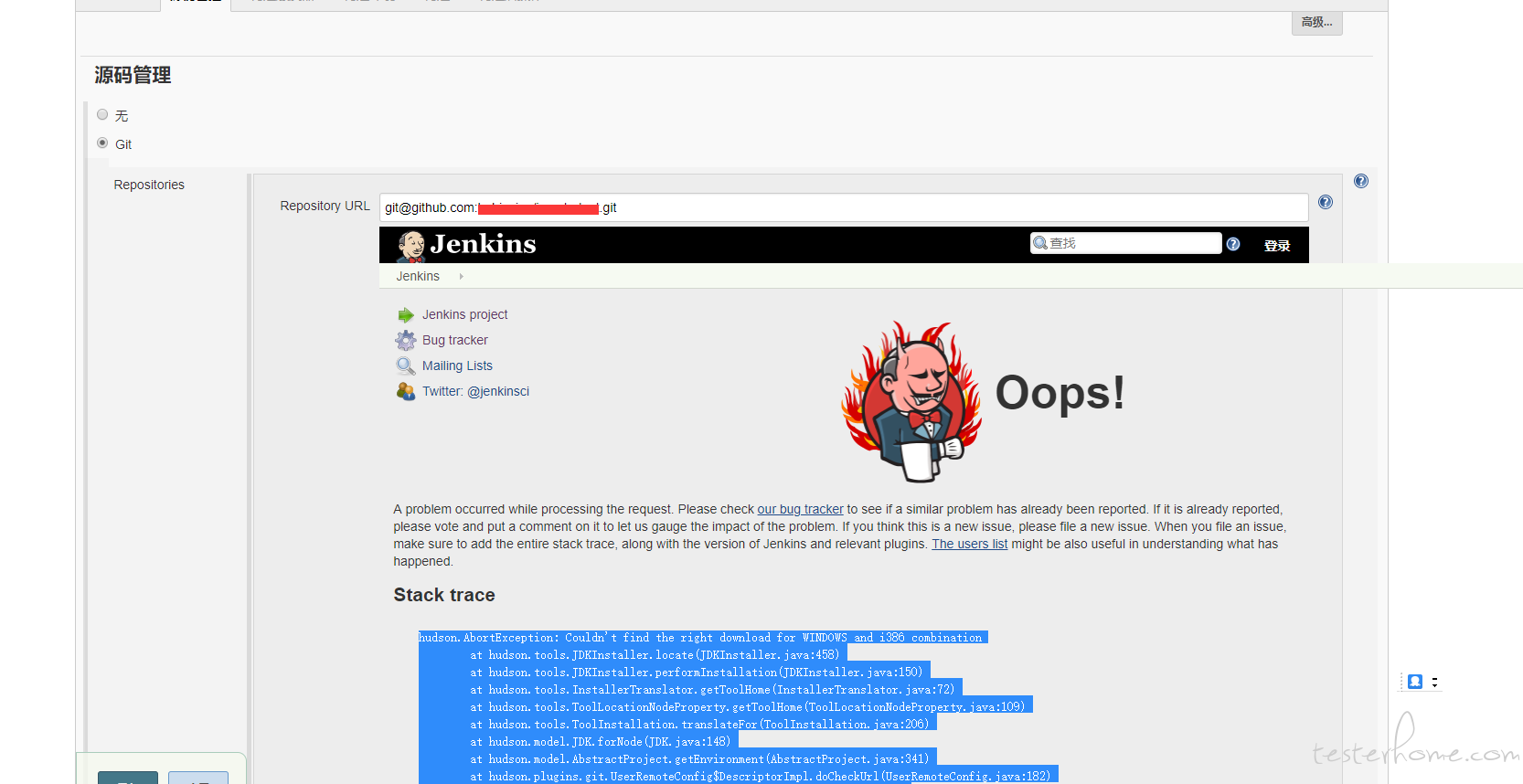
Task: Open the floating toolbar dropdown arrow
Action: pos(1434,683)
